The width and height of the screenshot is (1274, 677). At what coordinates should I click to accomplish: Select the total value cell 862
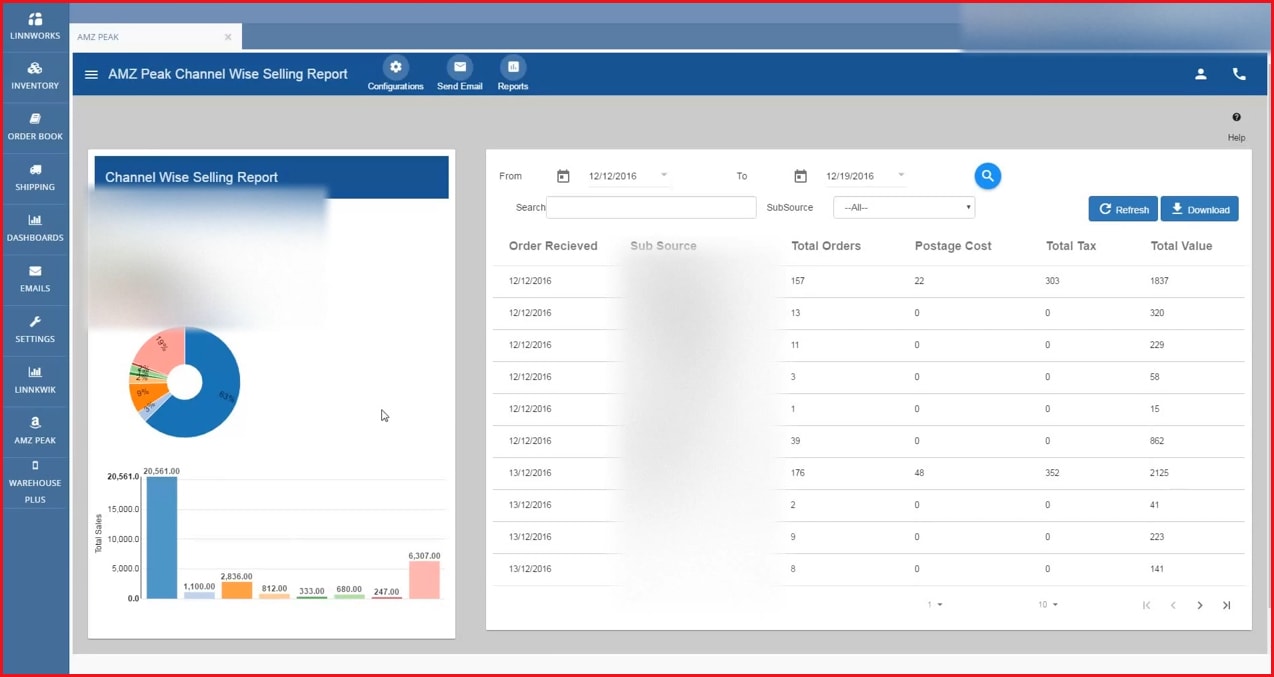tap(1158, 441)
